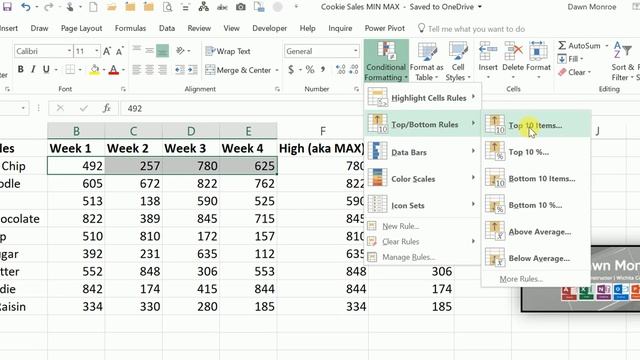Open the Color Scales submenu

point(422,178)
